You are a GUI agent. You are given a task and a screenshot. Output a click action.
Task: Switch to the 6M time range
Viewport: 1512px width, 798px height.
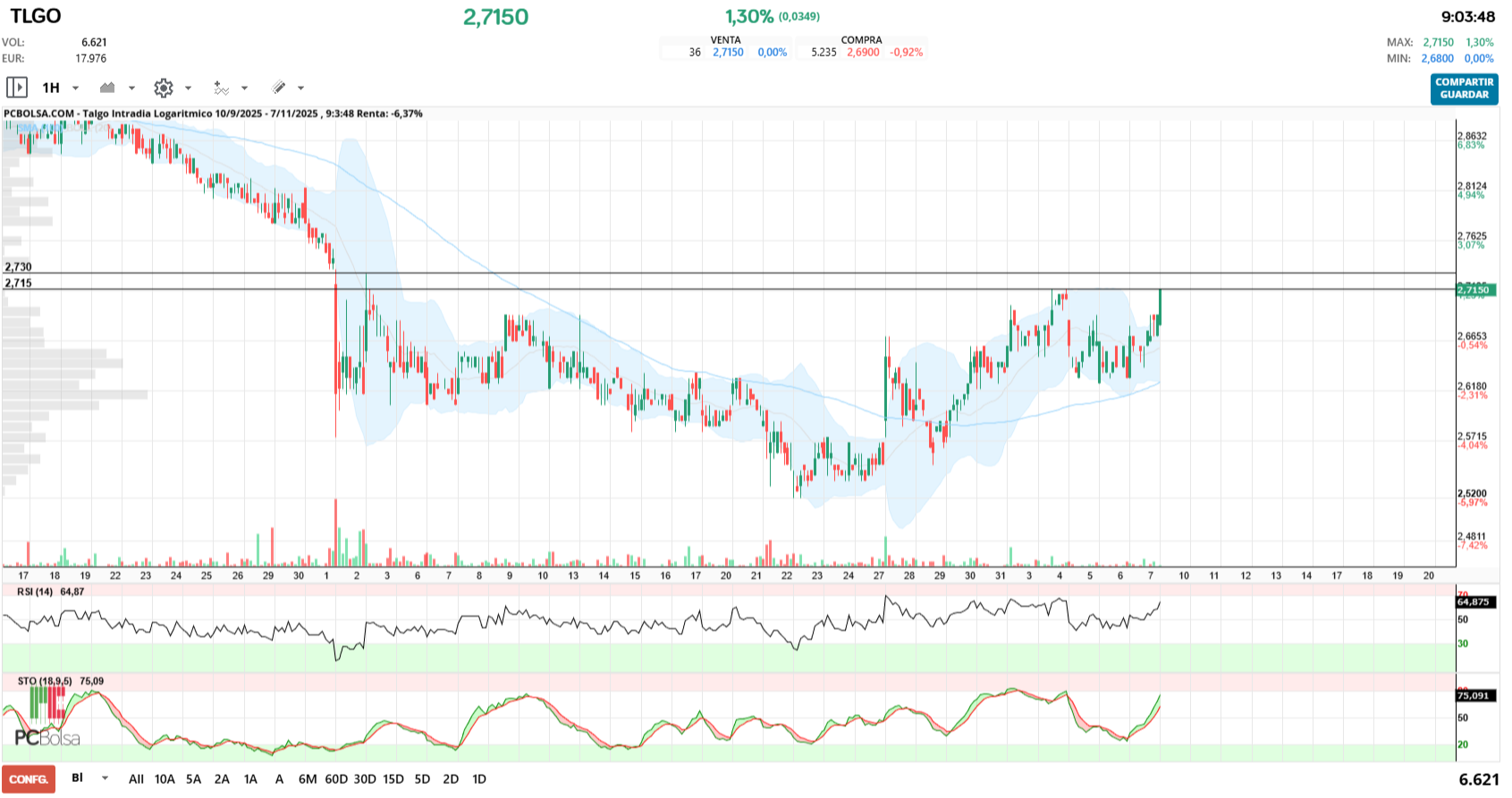[x=308, y=779]
